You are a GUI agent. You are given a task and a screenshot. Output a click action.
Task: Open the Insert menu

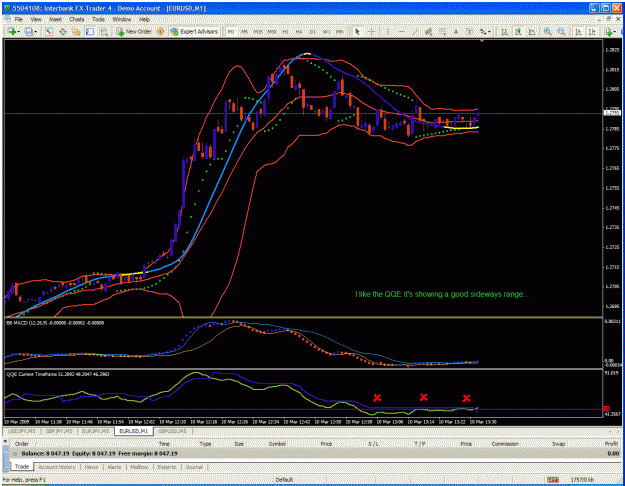pos(55,19)
